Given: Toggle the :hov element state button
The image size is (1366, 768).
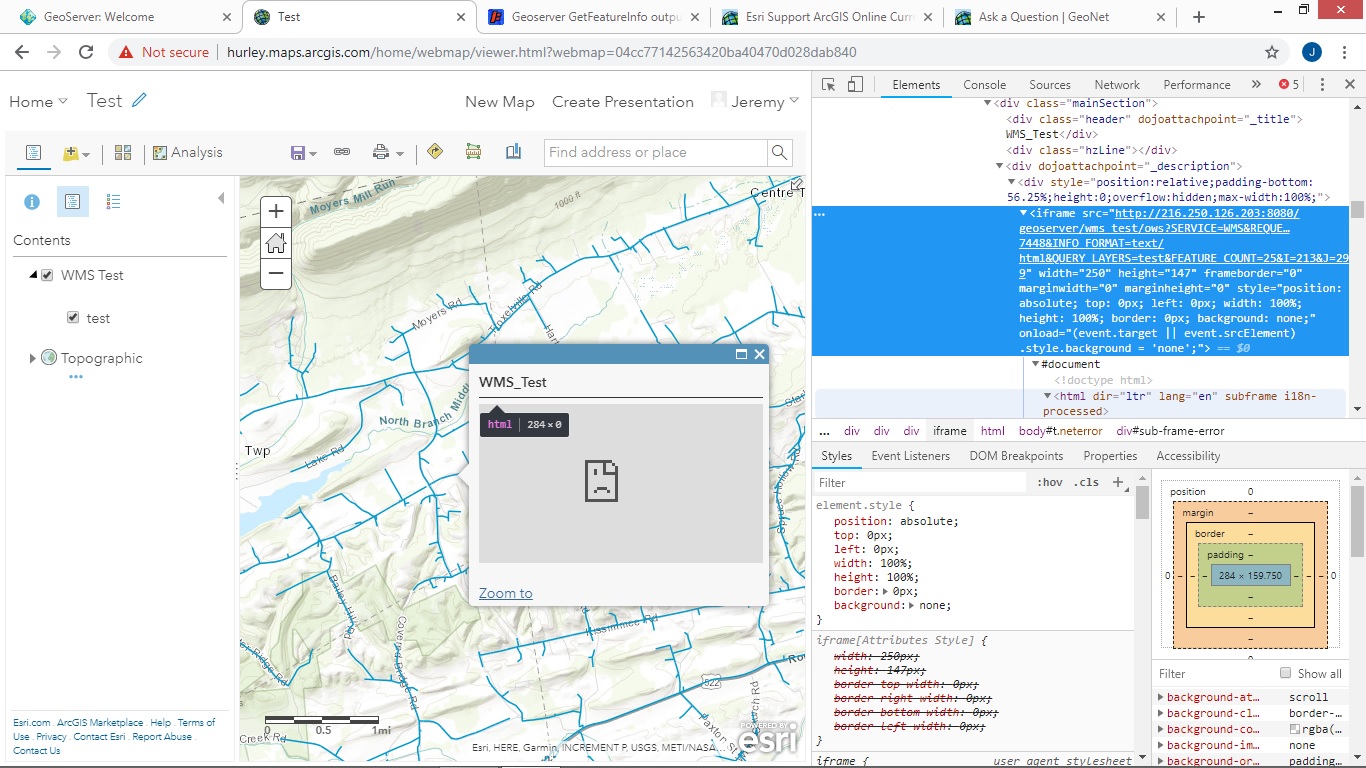Looking at the screenshot, I should coord(1050,482).
